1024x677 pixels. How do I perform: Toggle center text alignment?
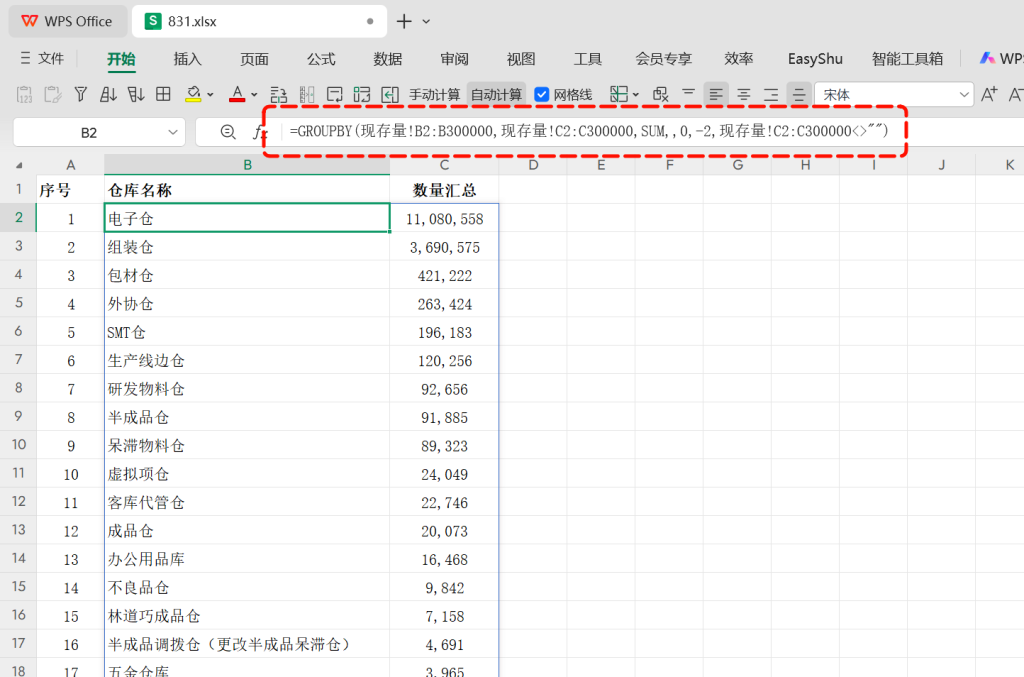(x=744, y=95)
